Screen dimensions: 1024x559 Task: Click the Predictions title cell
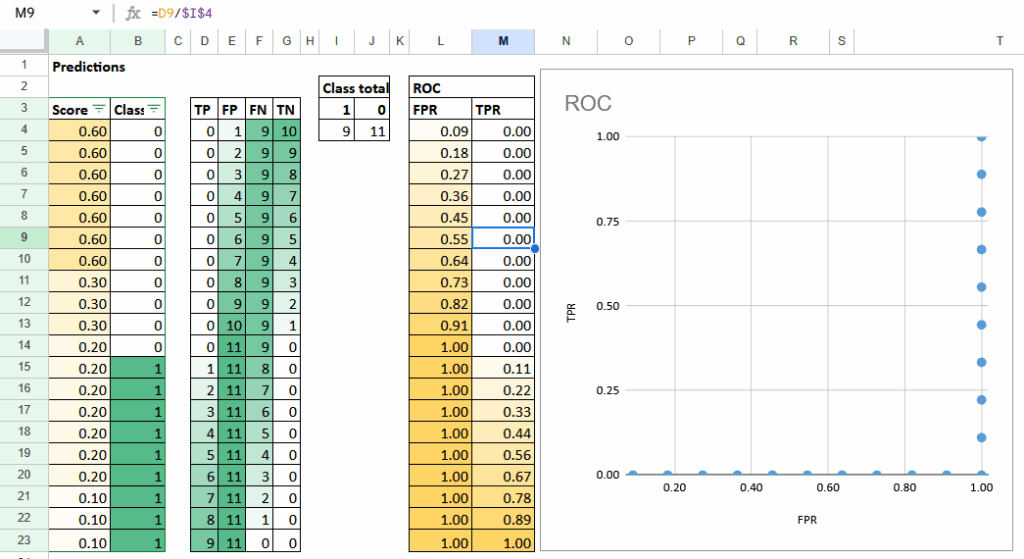click(x=89, y=67)
